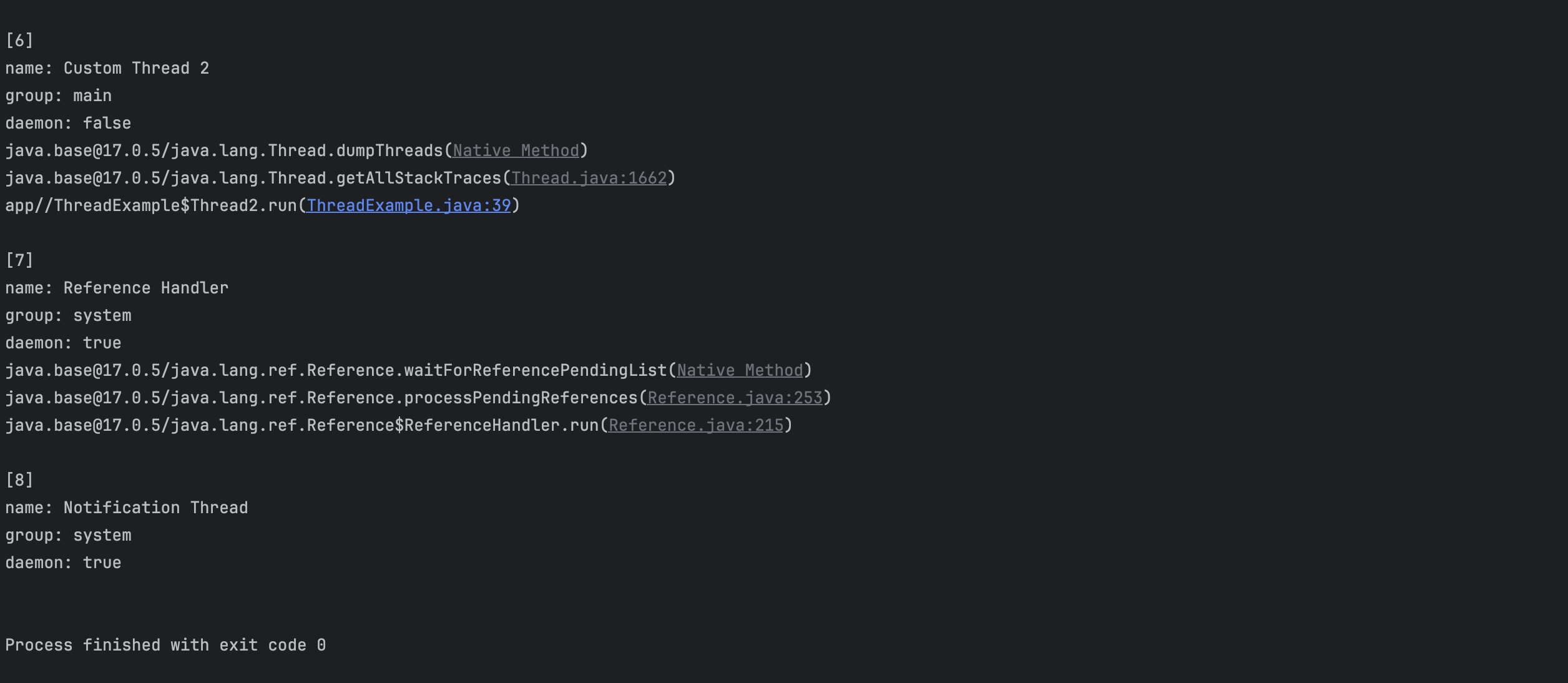This screenshot has width=1568, height=683.
Task: Click 'daemon: true' under Notification Thread
Action: pyautogui.click(x=64, y=563)
